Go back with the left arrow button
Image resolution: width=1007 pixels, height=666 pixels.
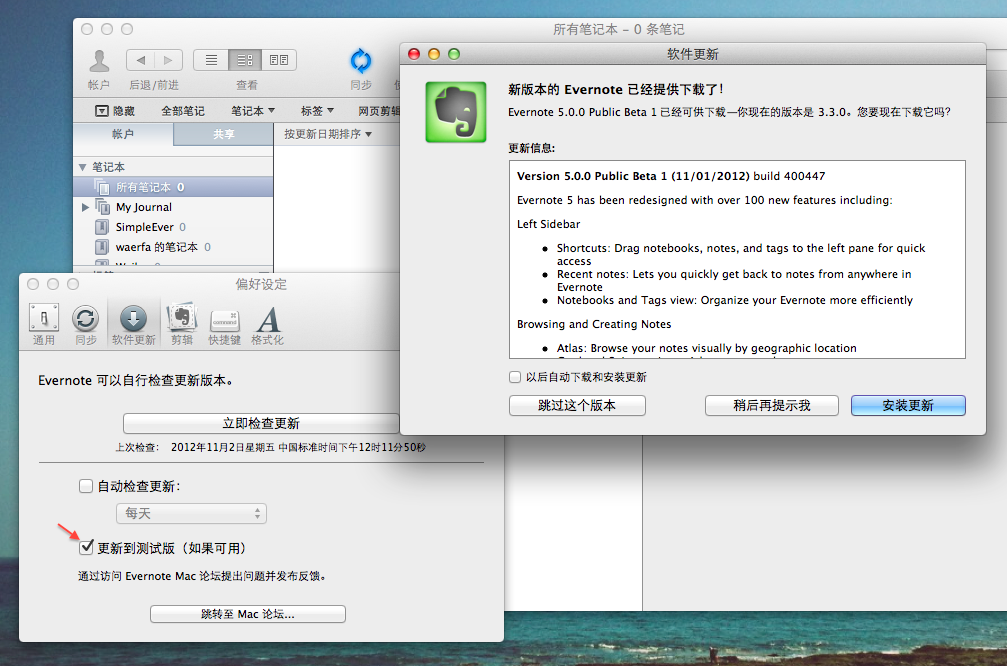point(141,60)
